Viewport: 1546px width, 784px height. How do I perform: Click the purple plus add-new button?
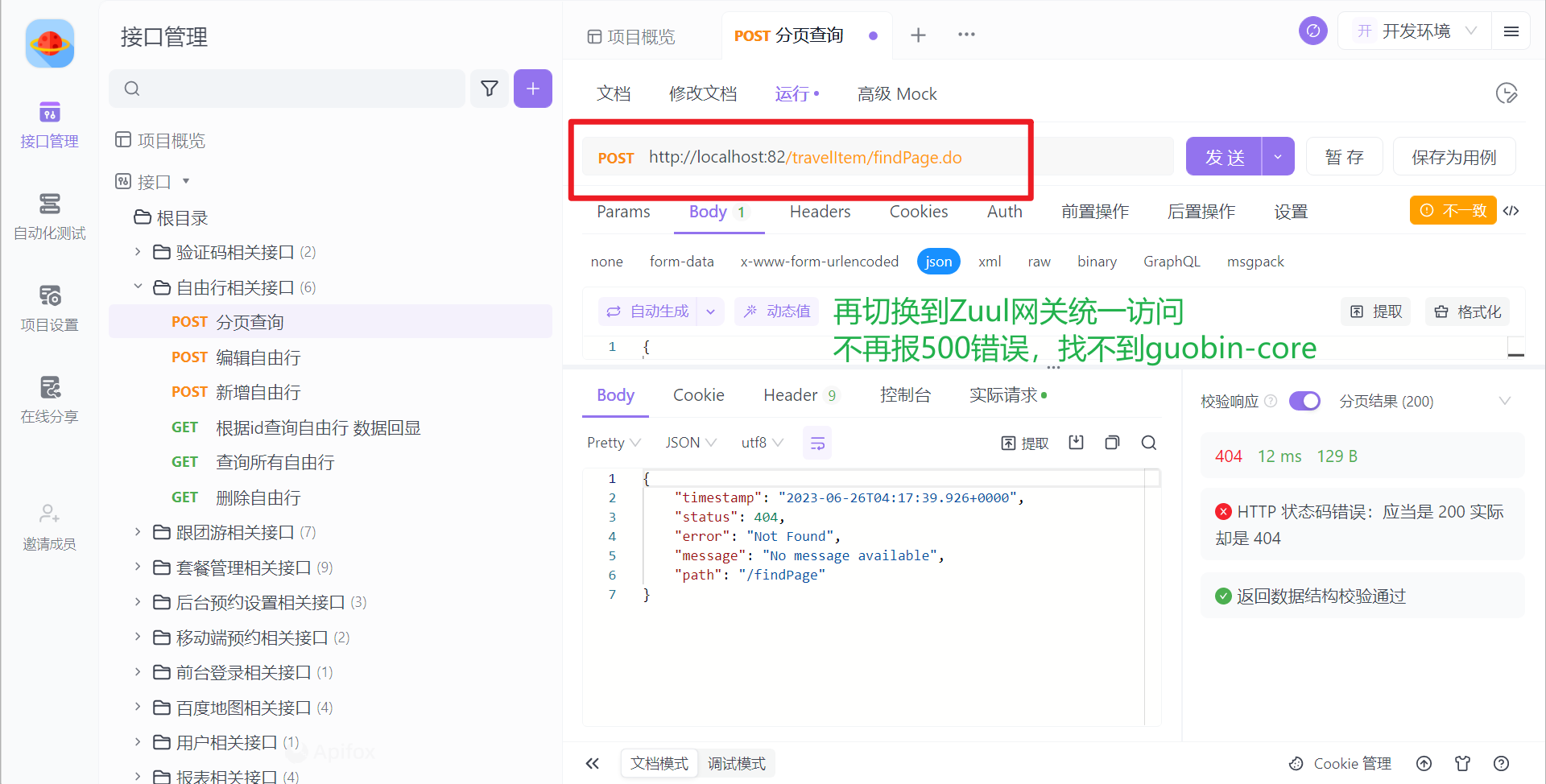(532, 89)
